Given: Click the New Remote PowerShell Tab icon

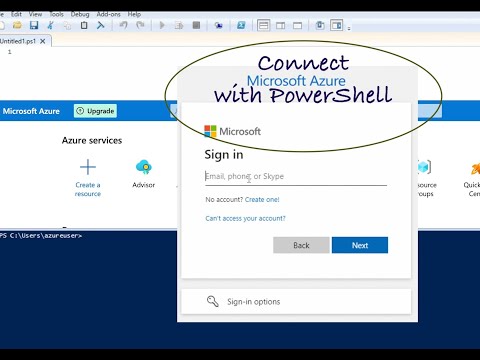Looking at the screenshot, I should (x=219, y=25).
